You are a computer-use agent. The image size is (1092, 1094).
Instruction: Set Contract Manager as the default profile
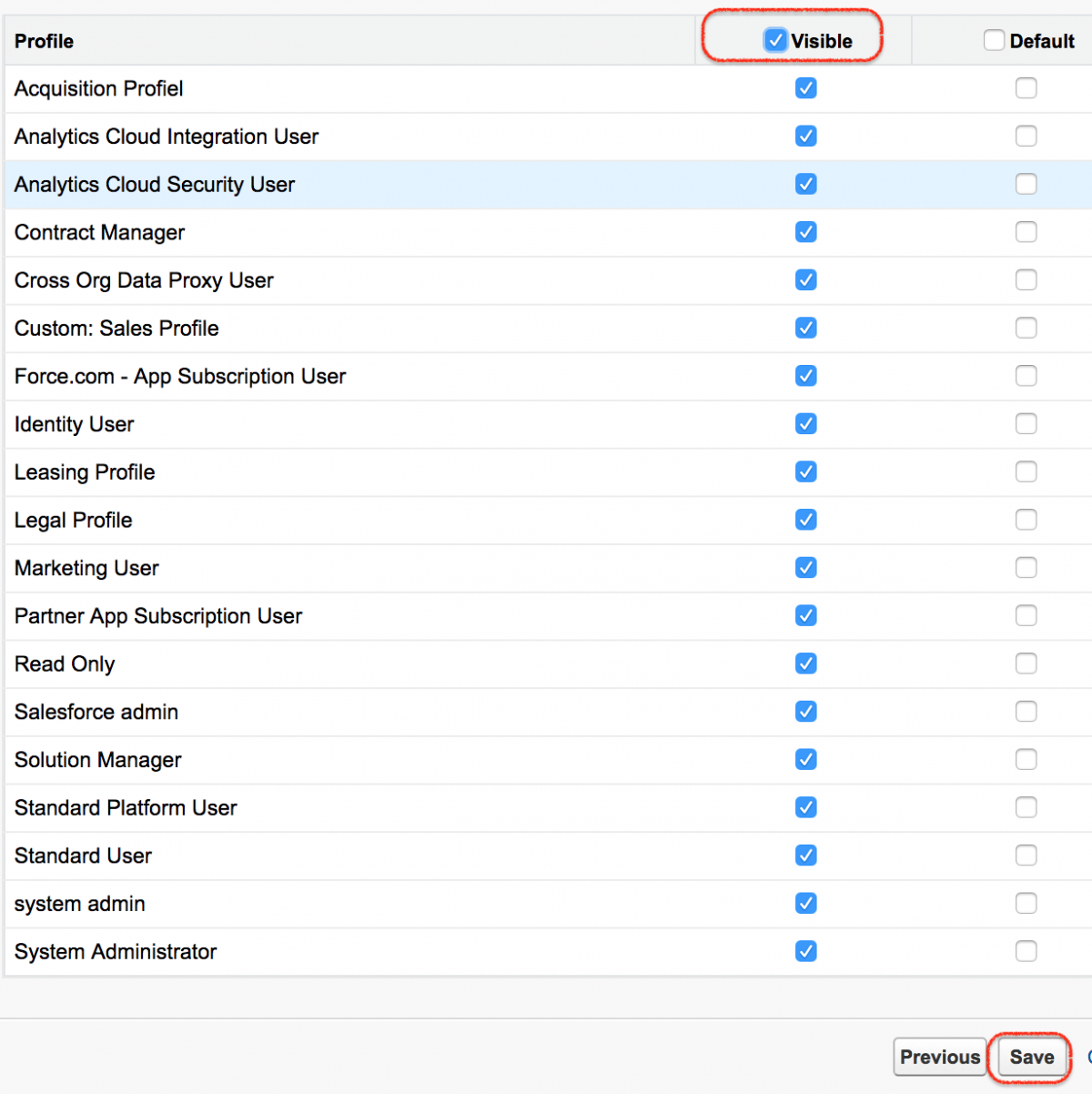[1026, 231]
